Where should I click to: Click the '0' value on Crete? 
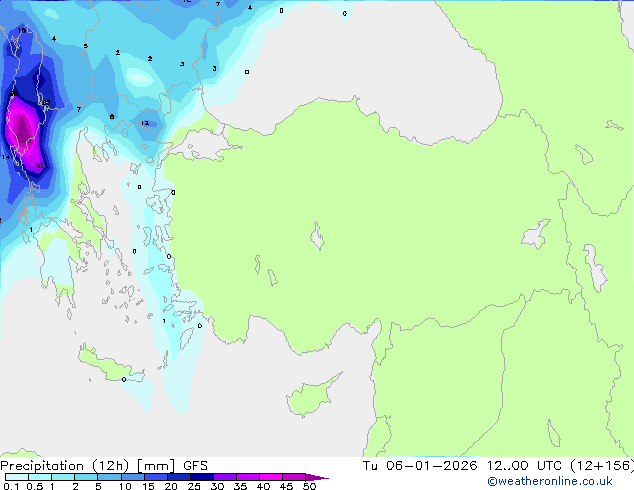click(124, 379)
